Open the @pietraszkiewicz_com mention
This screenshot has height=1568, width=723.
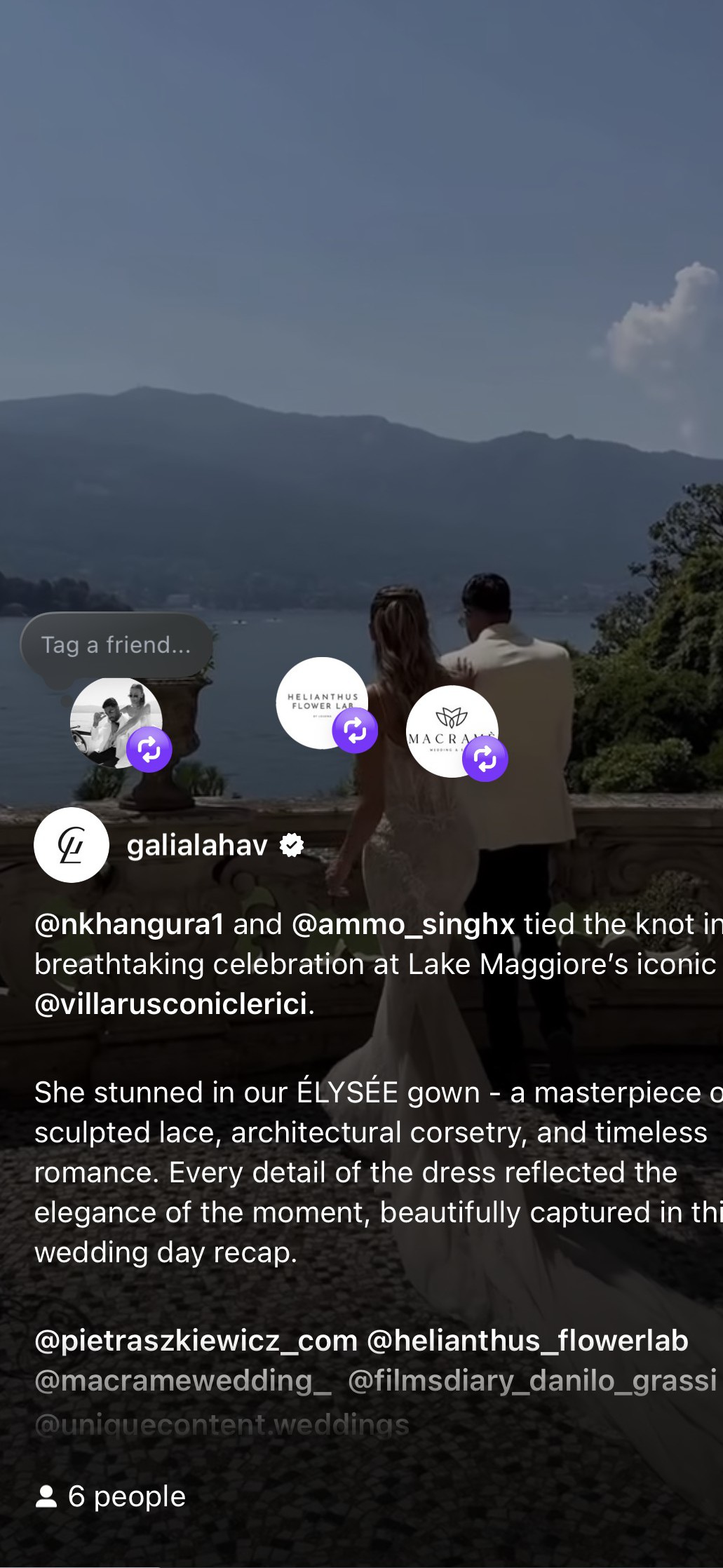196,1341
